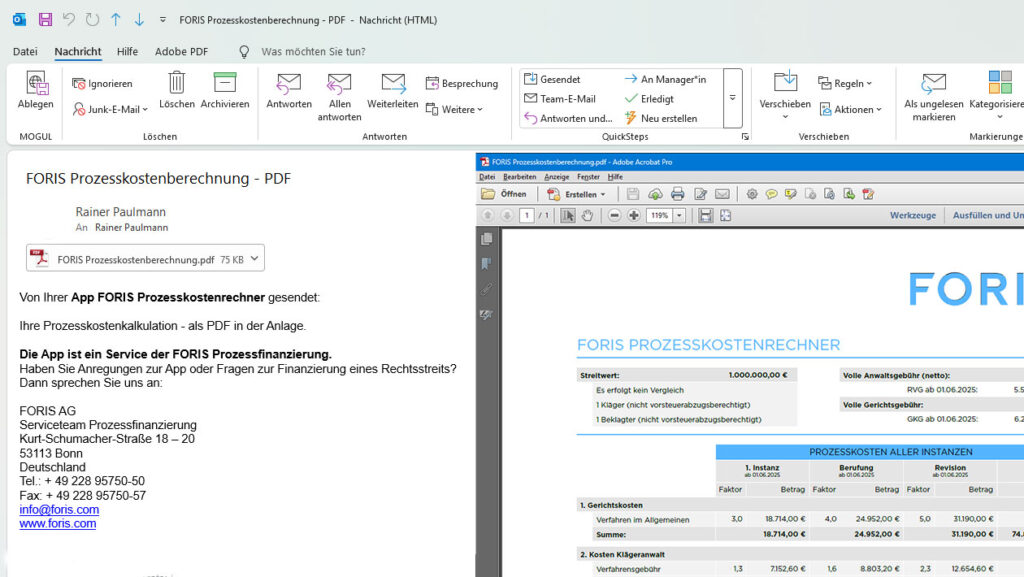1024x577 pixels.
Task: Expand the QuickSteps gallery arrow
Action: click(733, 98)
